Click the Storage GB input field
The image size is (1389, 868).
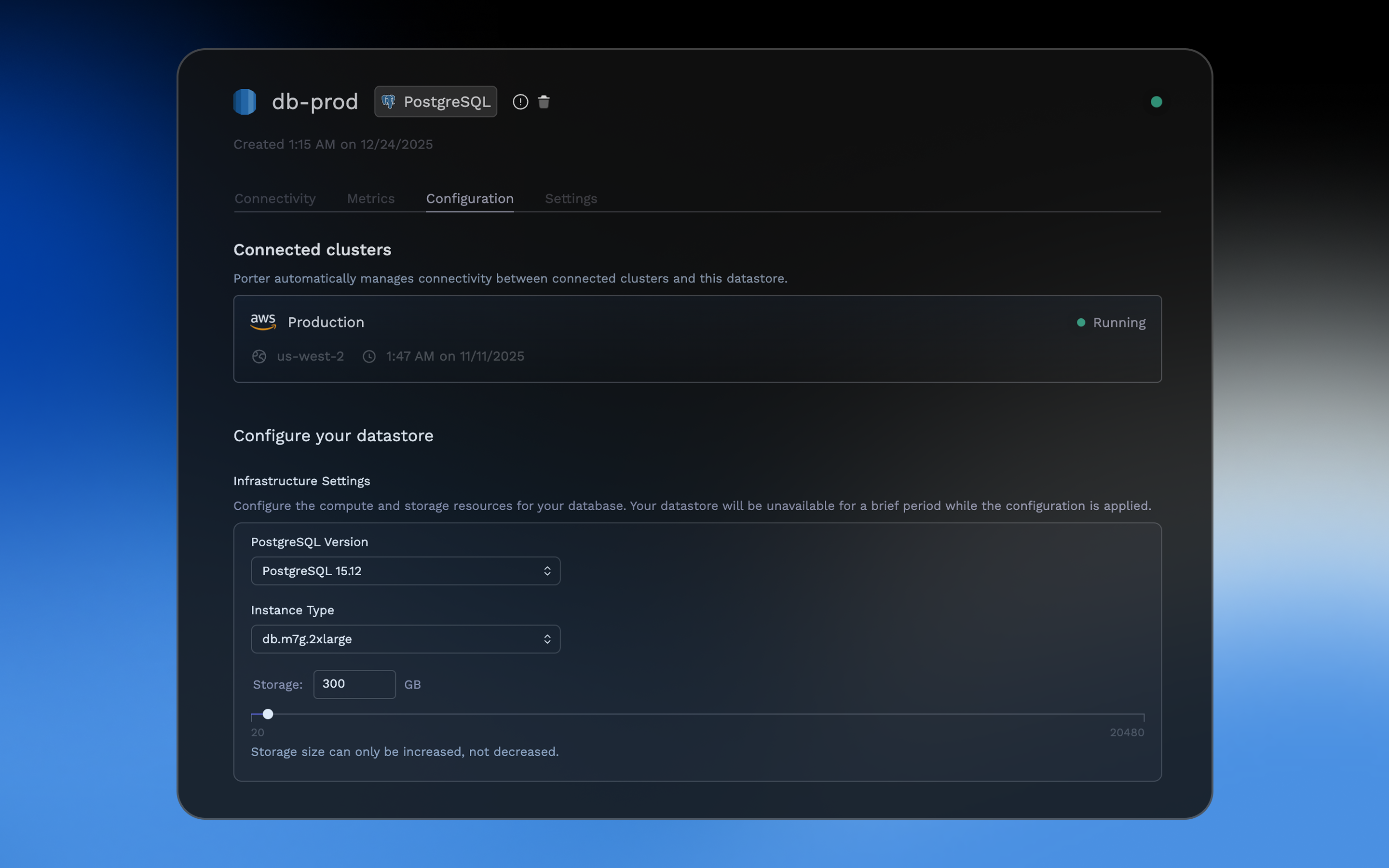pyautogui.click(x=354, y=684)
